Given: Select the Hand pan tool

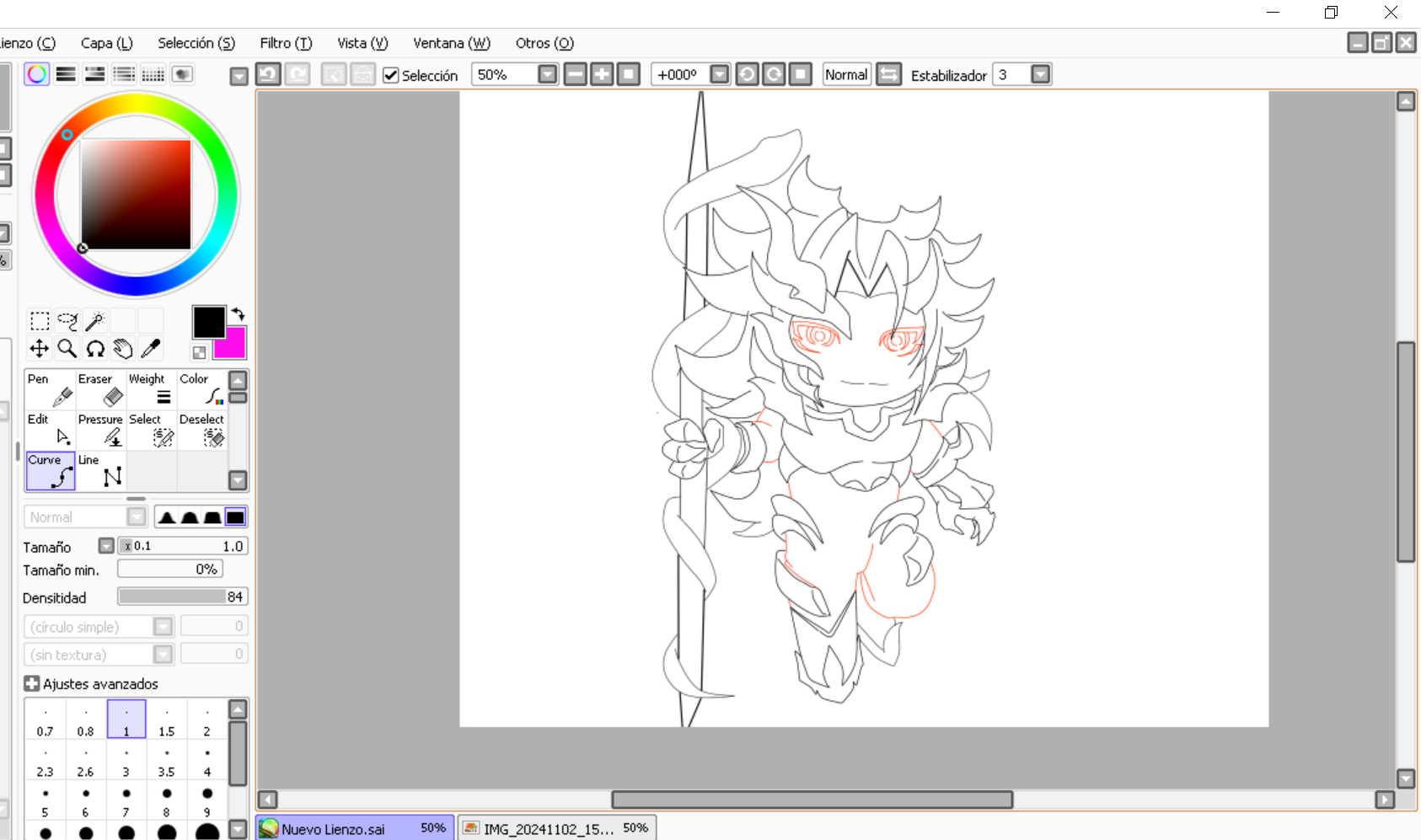Looking at the screenshot, I should pyautogui.click(x=123, y=349).
